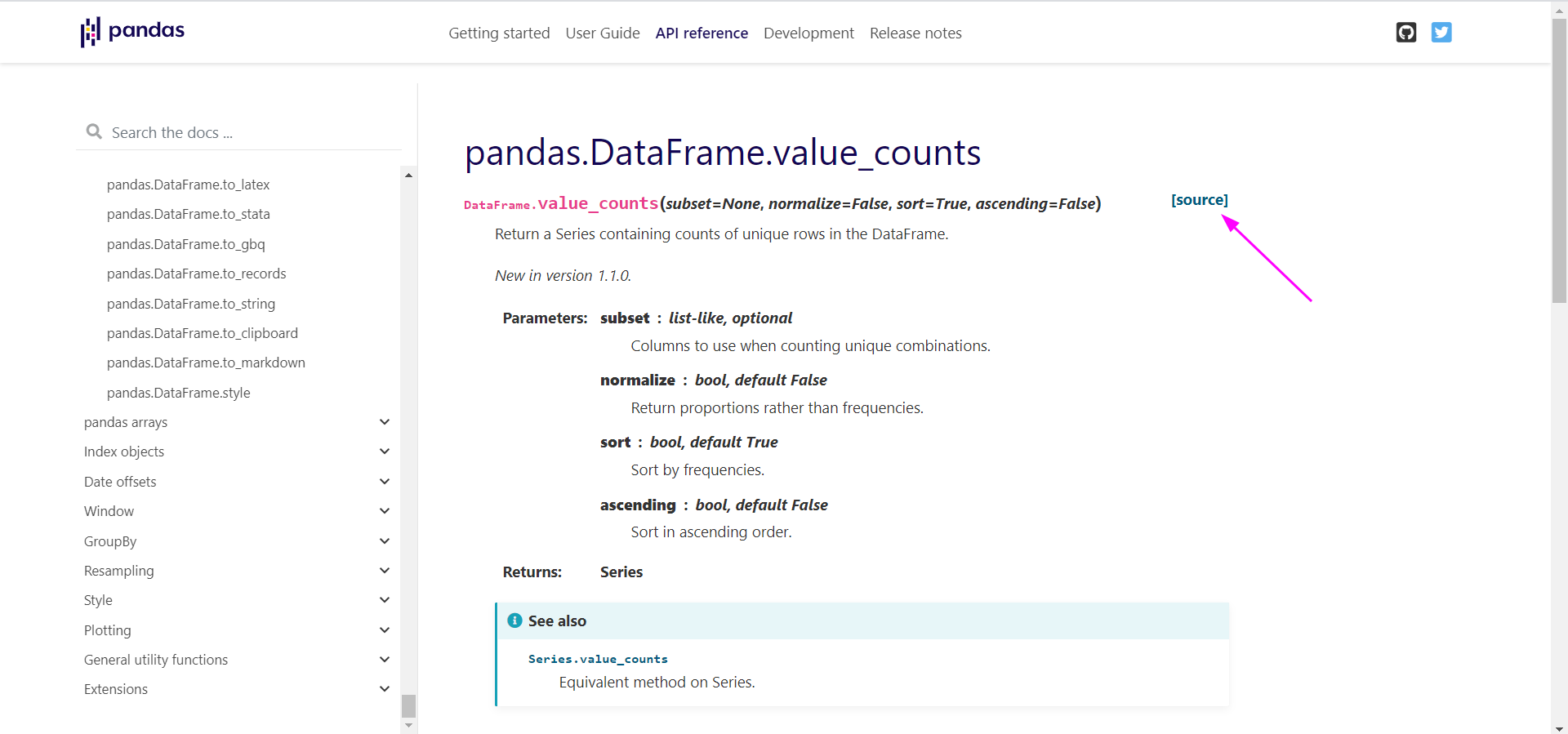Open the [source] link

1200,200
